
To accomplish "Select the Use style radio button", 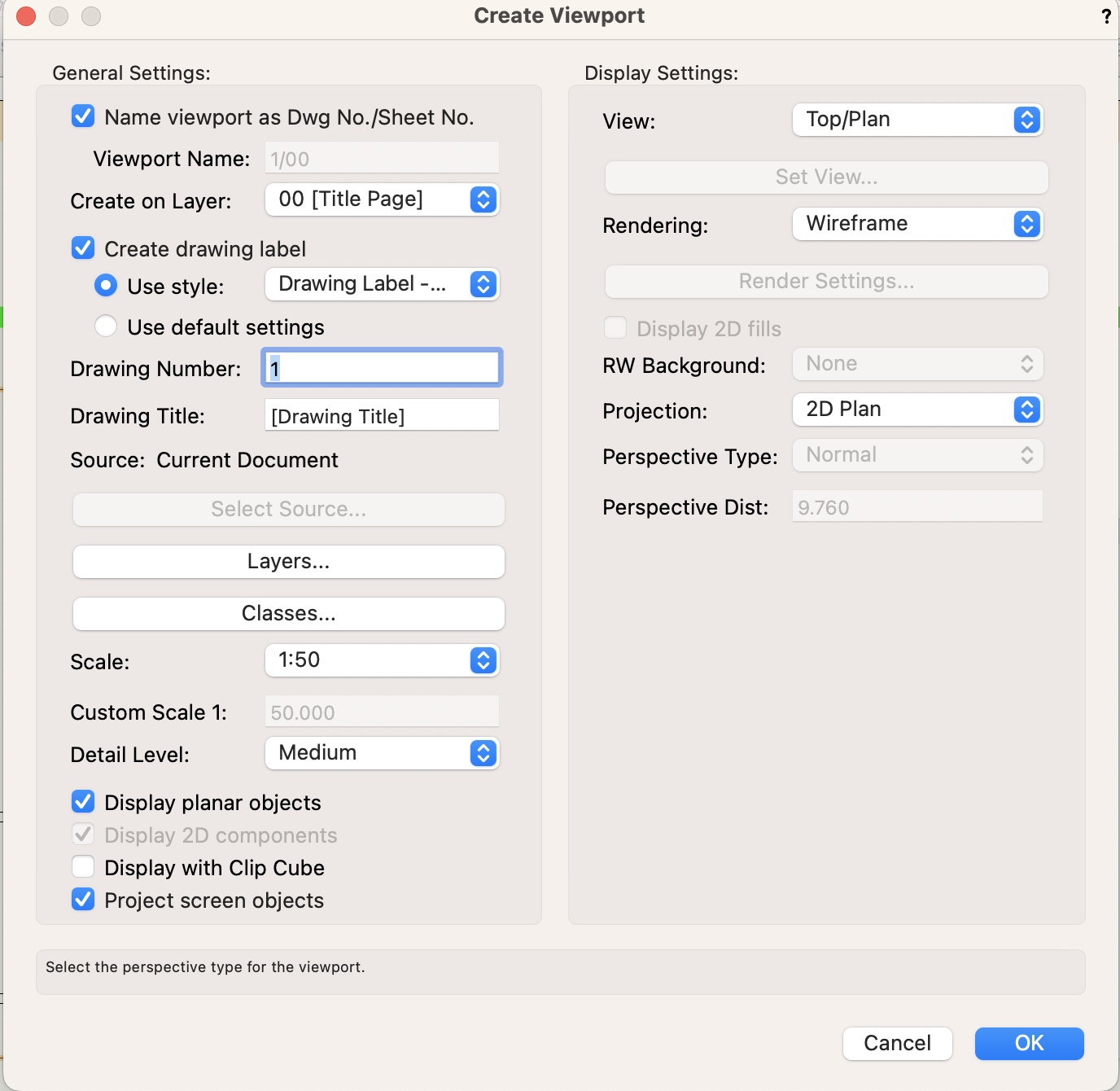I will pos(106,285).
